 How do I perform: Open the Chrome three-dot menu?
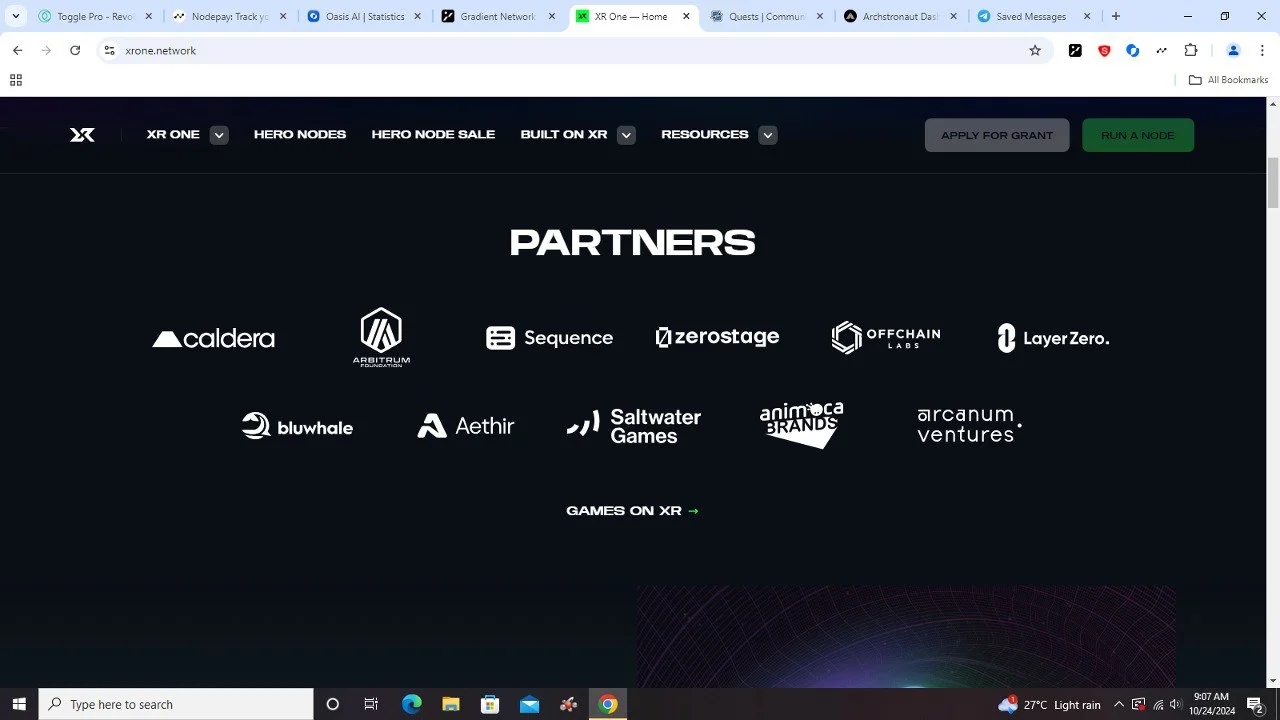[1261, 50]
